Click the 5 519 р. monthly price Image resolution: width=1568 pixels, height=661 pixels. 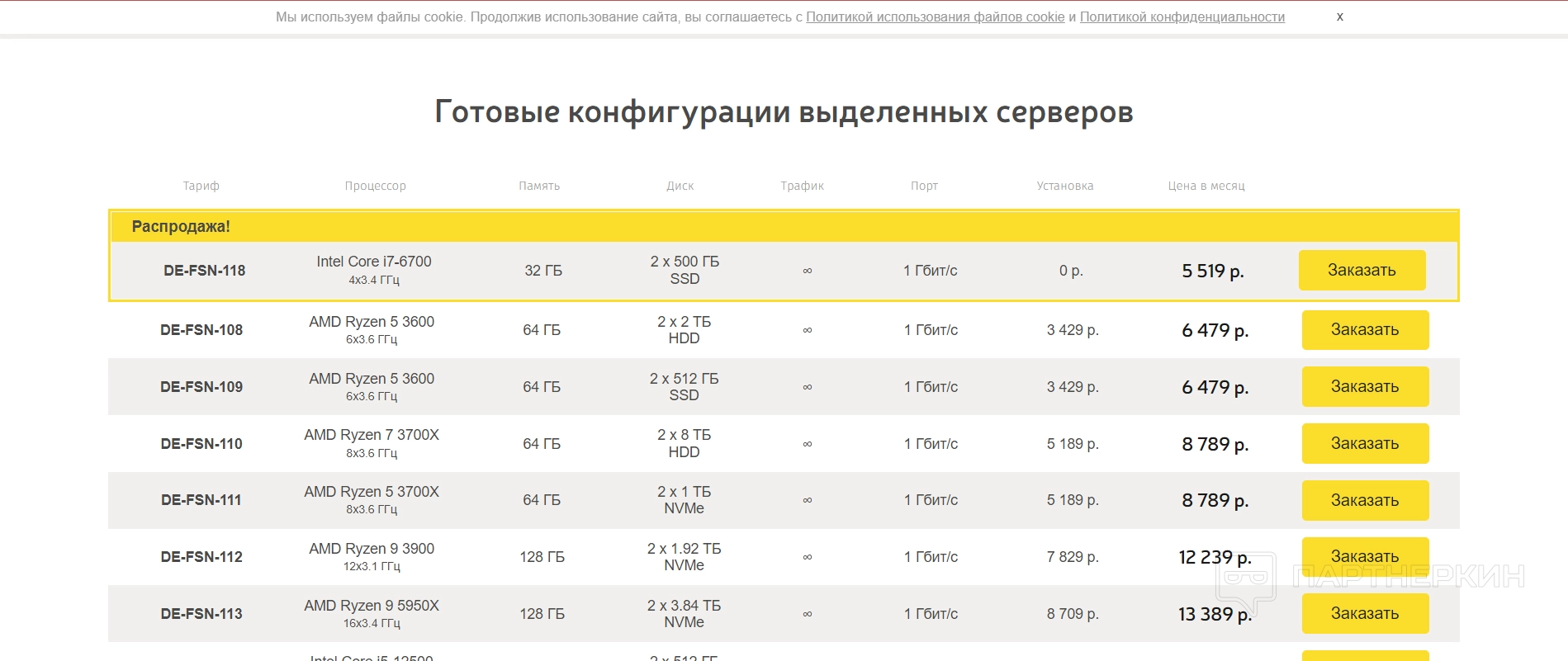[x=1213, y=271]
